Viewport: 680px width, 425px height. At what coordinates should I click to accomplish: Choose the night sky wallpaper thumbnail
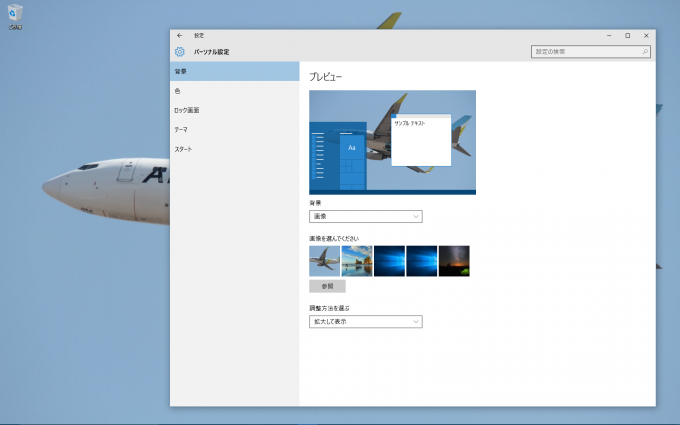pos(454,261)
